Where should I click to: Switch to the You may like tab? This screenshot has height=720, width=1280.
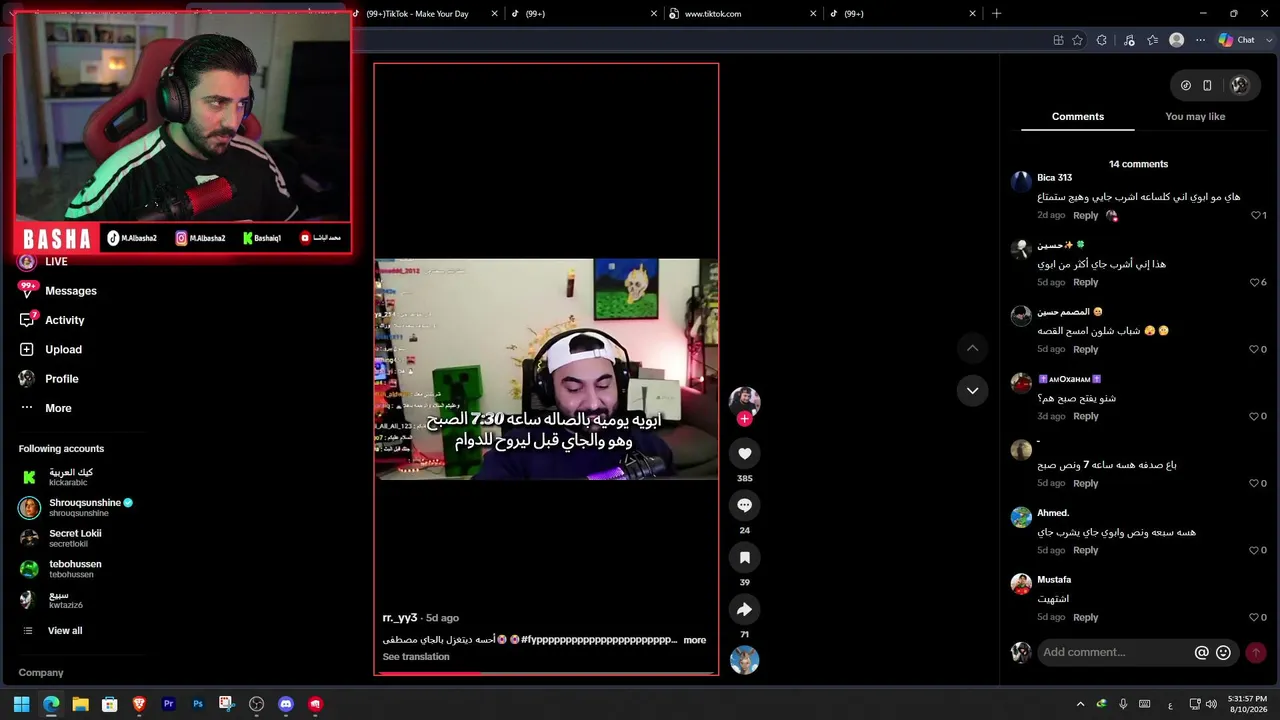pos(1195,117)
